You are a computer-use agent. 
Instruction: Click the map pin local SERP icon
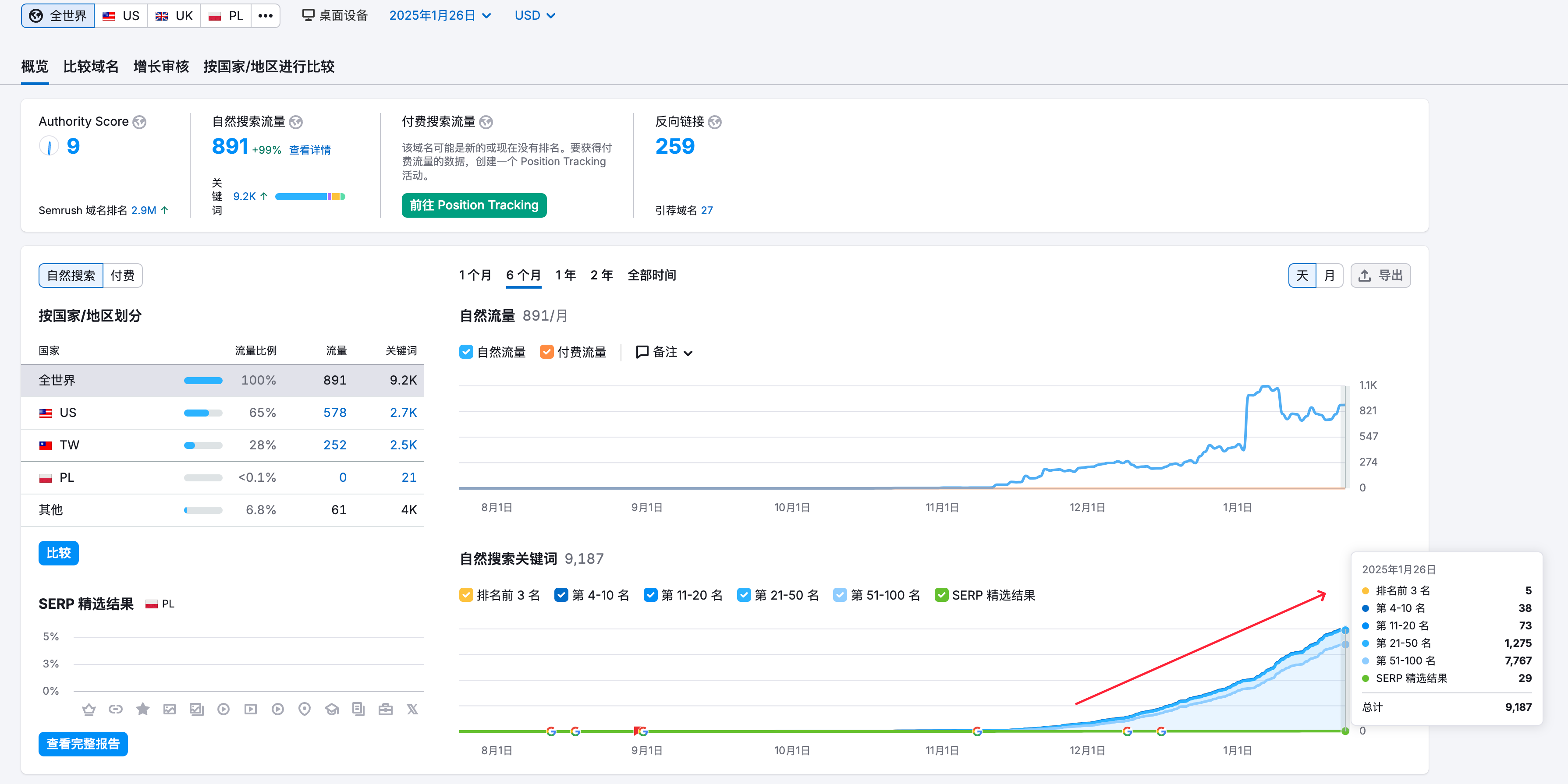[305, 709]
